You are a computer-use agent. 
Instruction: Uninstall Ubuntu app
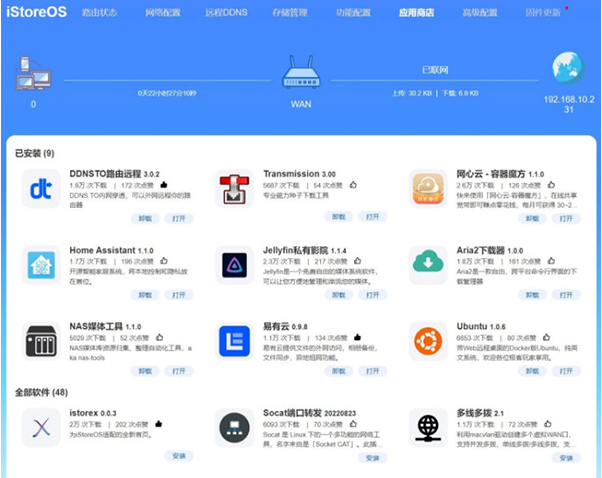[532, 371]
